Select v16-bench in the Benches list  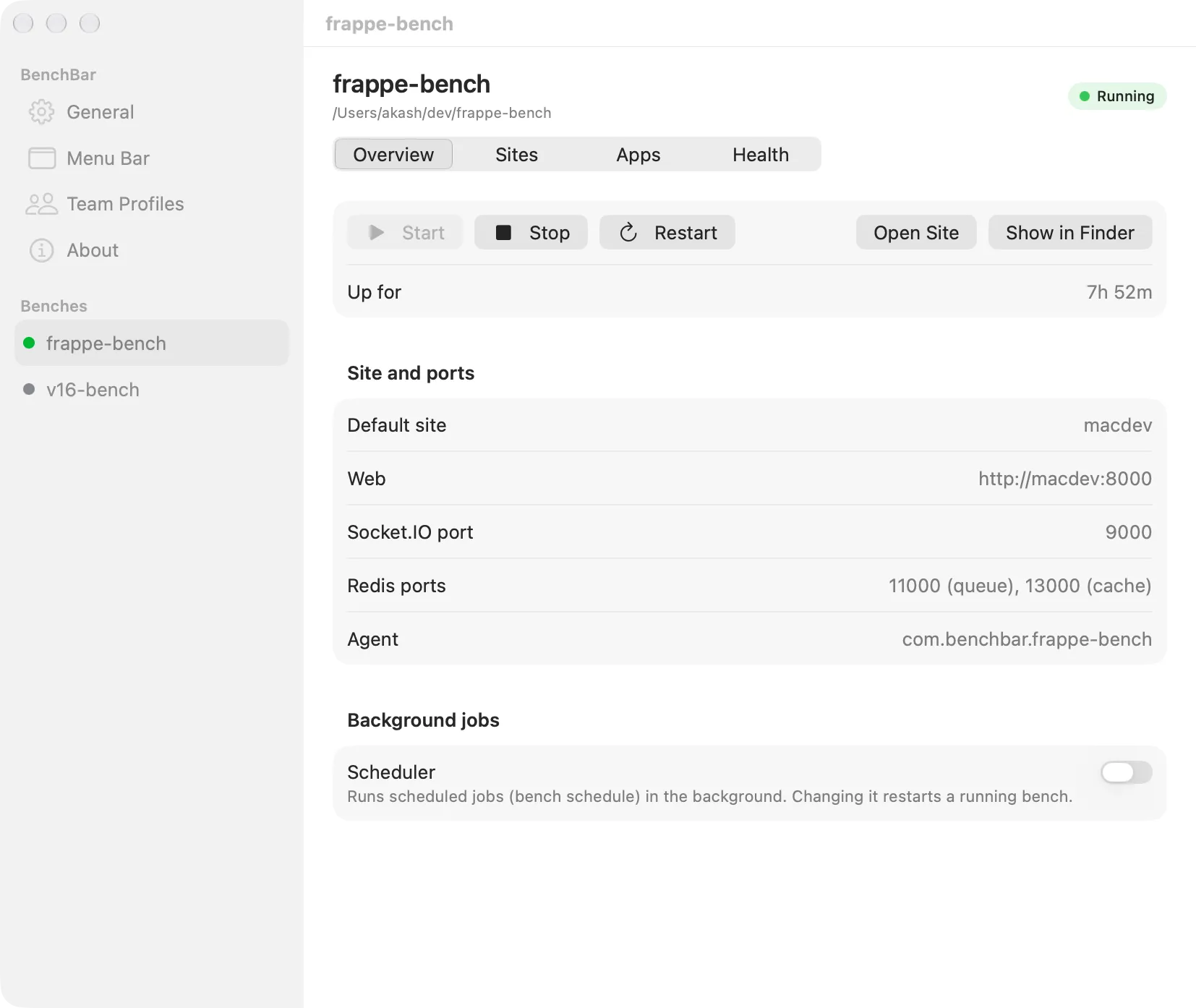click(x=152, y=389)
